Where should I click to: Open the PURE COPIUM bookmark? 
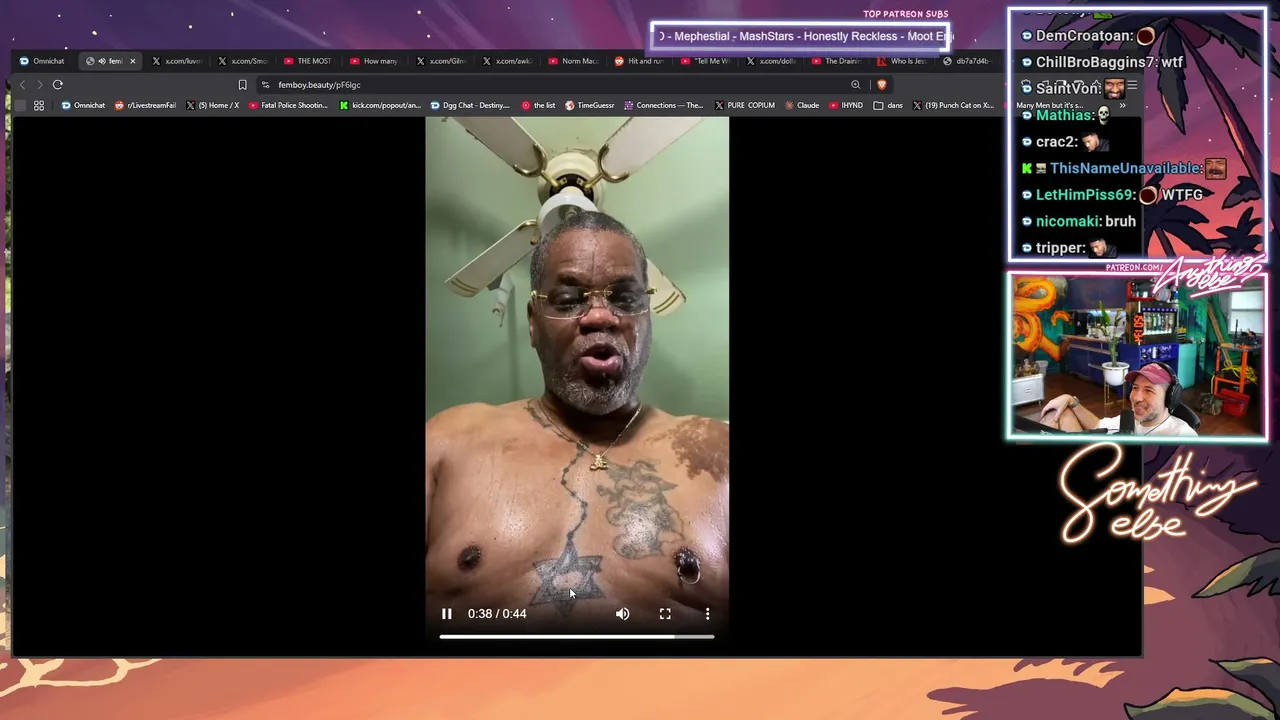coord(745,105)
